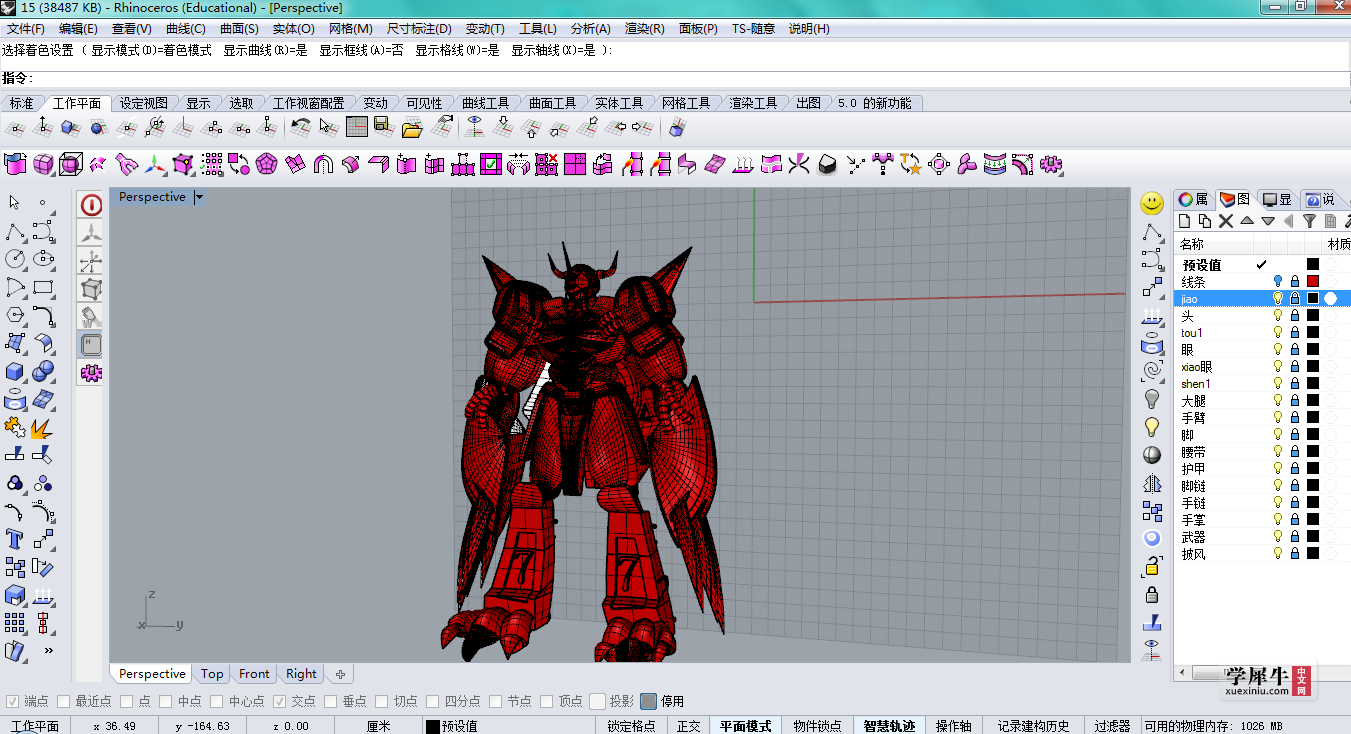The height and width of the screenshot is (734, 1351).
Task: Click the yellow smiley face icon
Action: (1152, 203)
